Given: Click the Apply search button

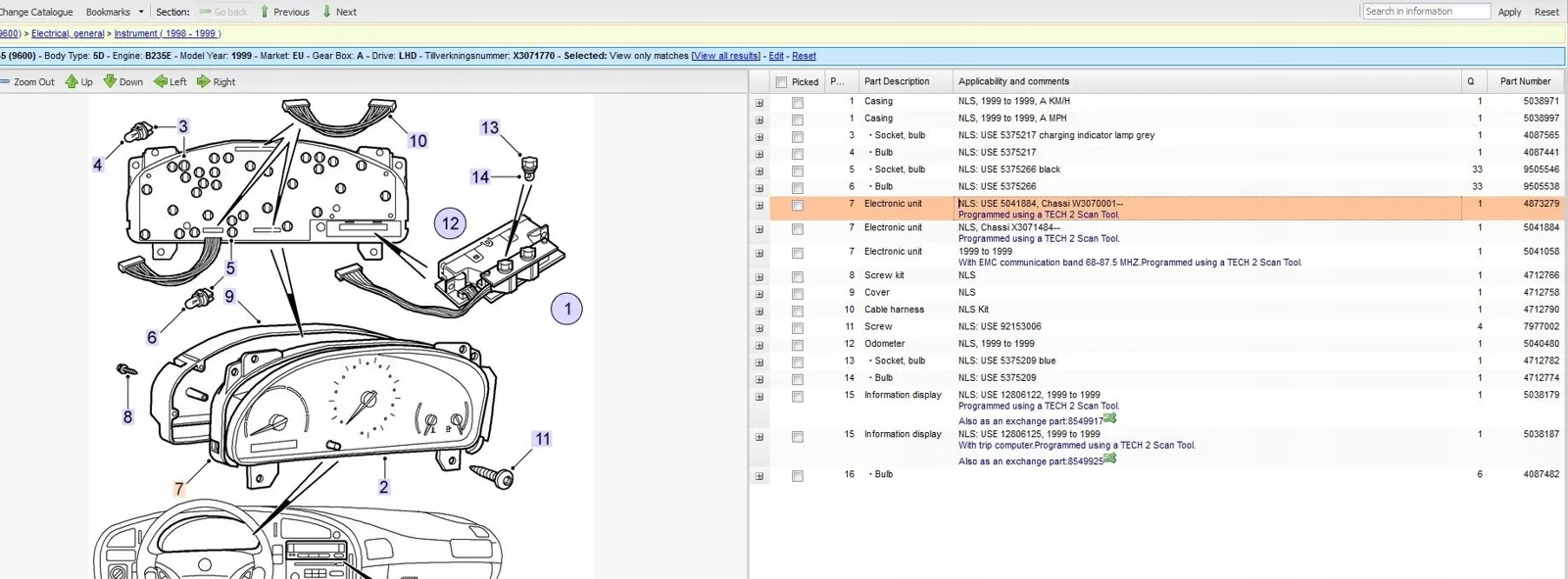Looking at the screenshot, I should pyautogui.click(x=1509, y=12).
